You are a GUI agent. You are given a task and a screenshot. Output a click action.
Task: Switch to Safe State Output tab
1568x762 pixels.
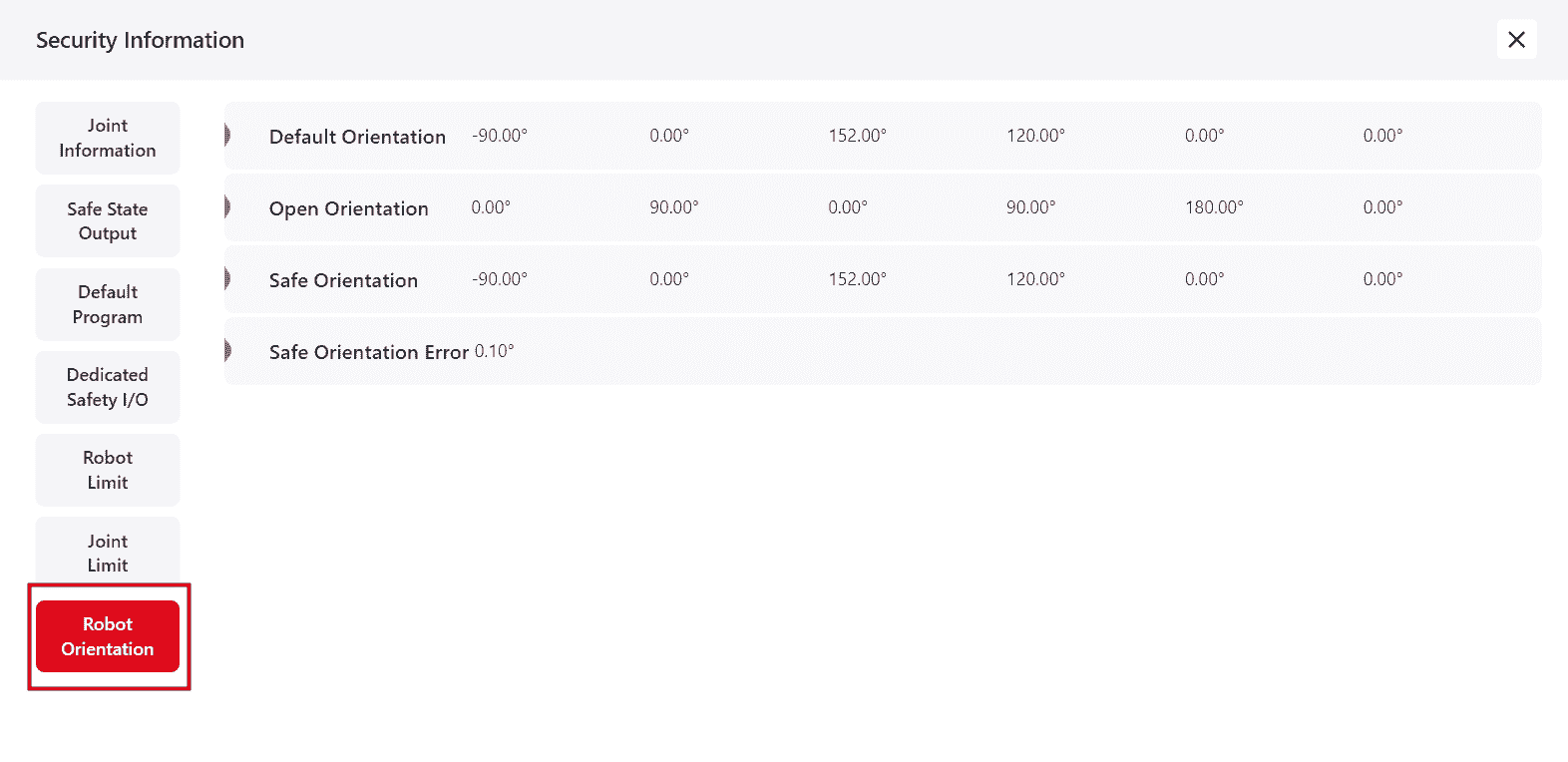[108, 220]
